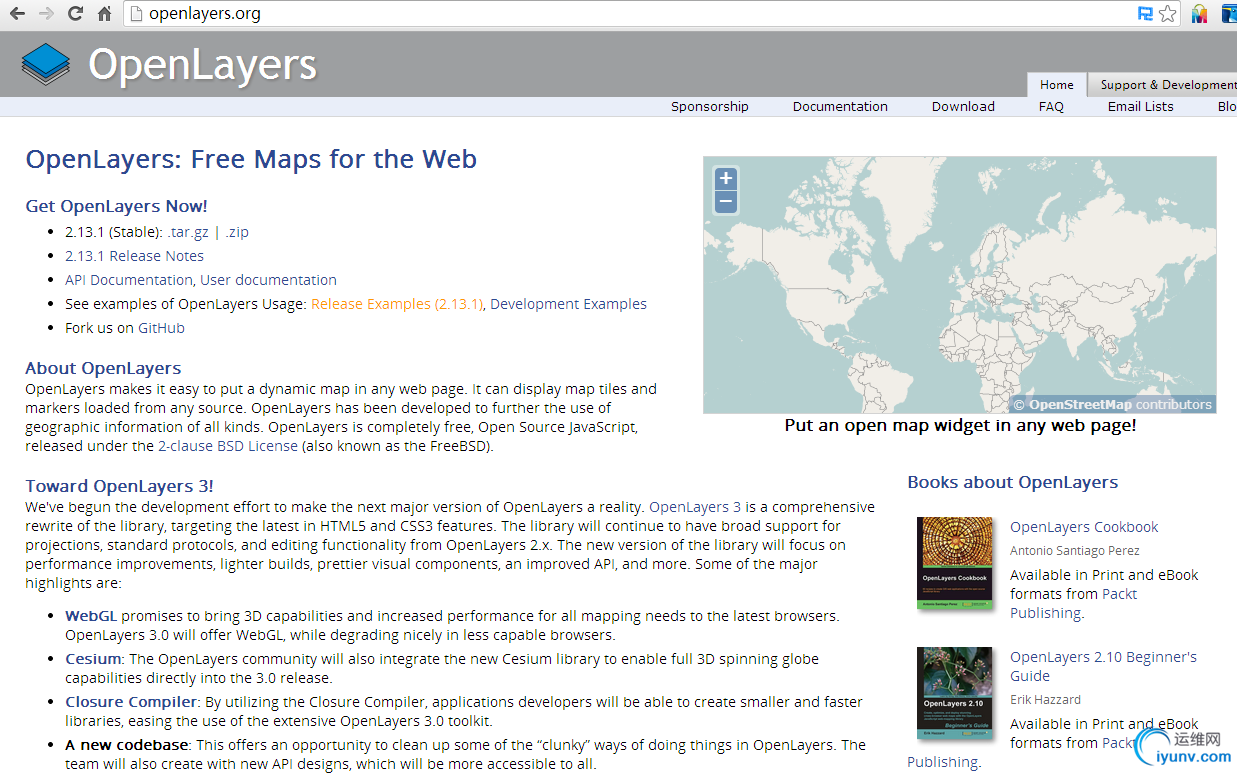Open 2.13.1 Release Notes link
The height and width of the screenshot is (773, 1237).
click(x=134, y=256)
